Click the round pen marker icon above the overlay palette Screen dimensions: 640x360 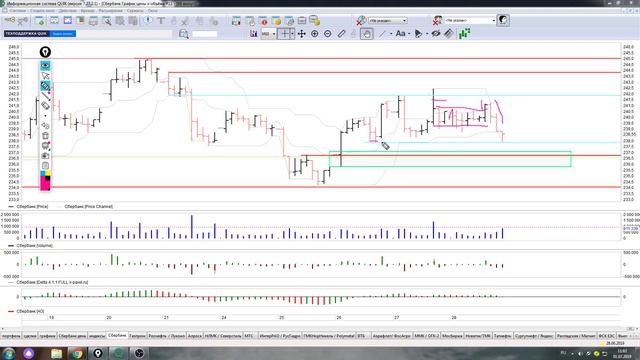[45, 52]
